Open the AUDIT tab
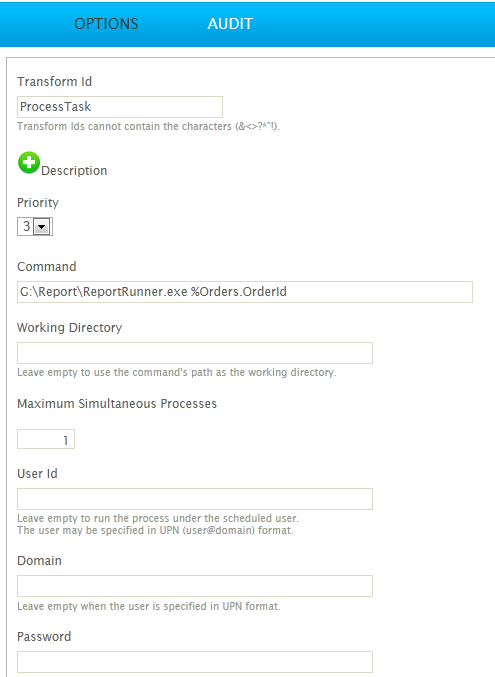This screenshot has height=677, width=495. click(230, 24)
